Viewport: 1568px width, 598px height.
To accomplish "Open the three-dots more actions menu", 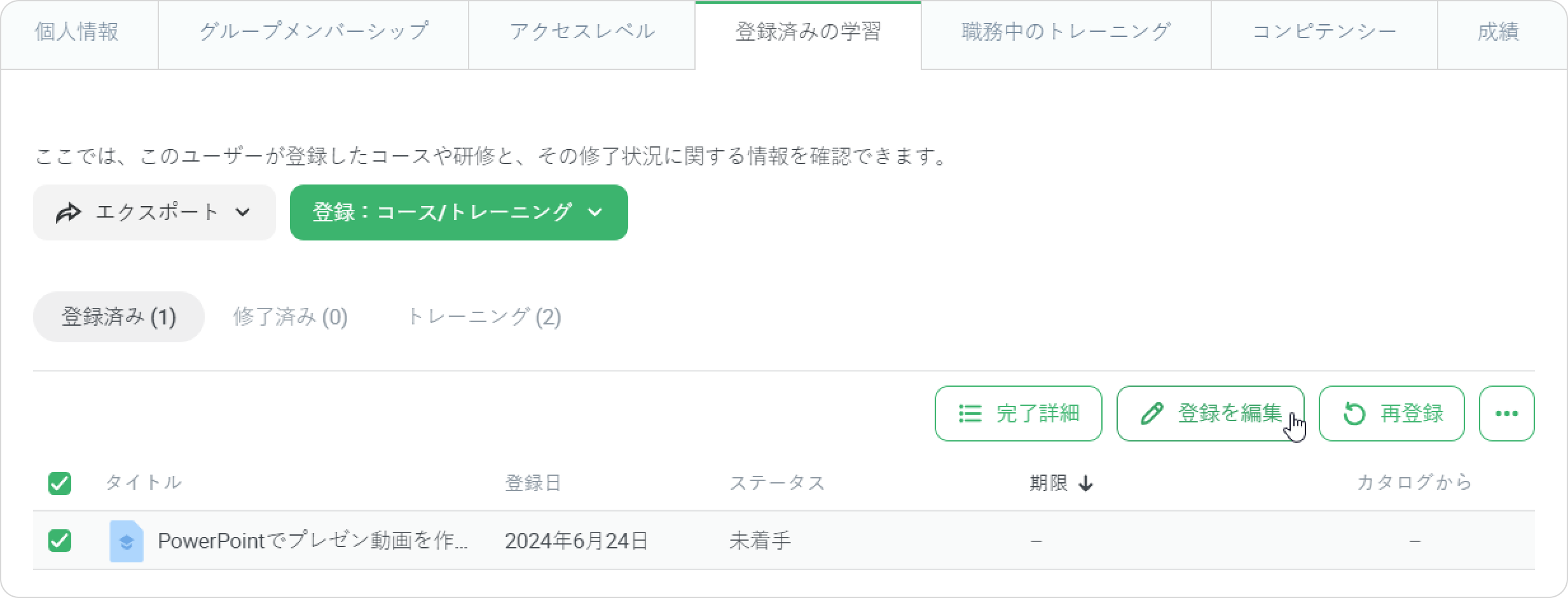I will pyautogui.click(x=1506, y=414).
